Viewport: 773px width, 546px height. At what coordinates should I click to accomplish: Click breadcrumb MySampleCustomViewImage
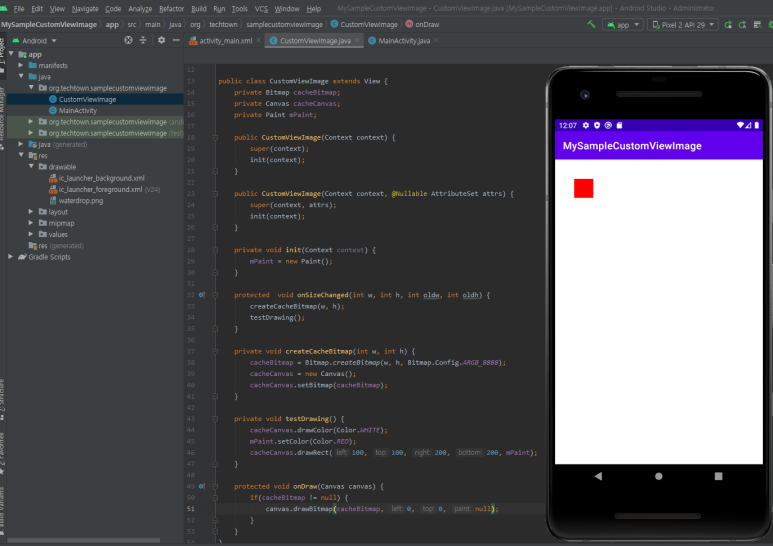click(x=49, y=25)
